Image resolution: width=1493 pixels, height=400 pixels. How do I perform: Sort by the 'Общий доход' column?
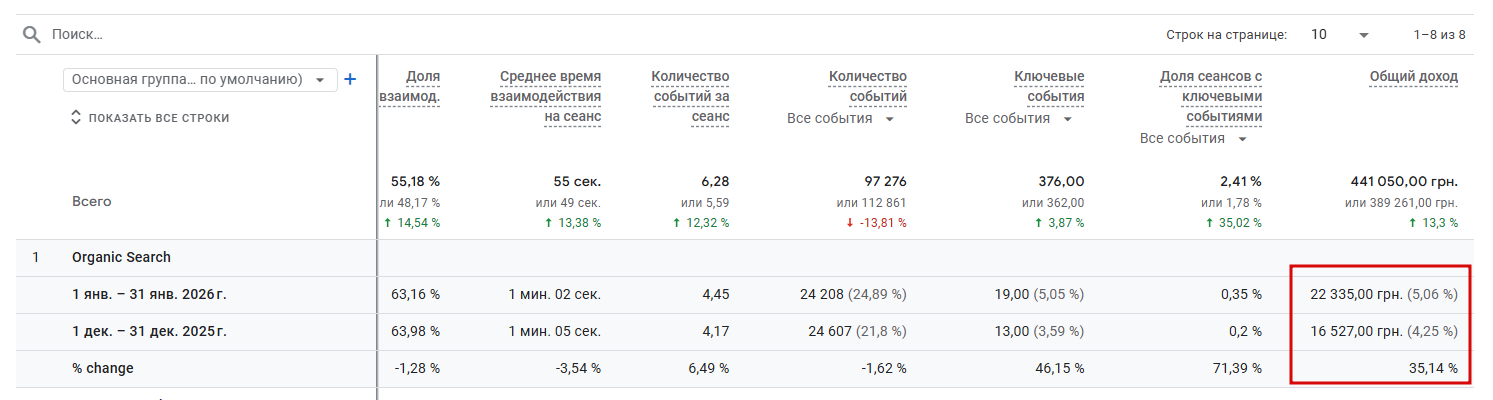(1413, 77)
